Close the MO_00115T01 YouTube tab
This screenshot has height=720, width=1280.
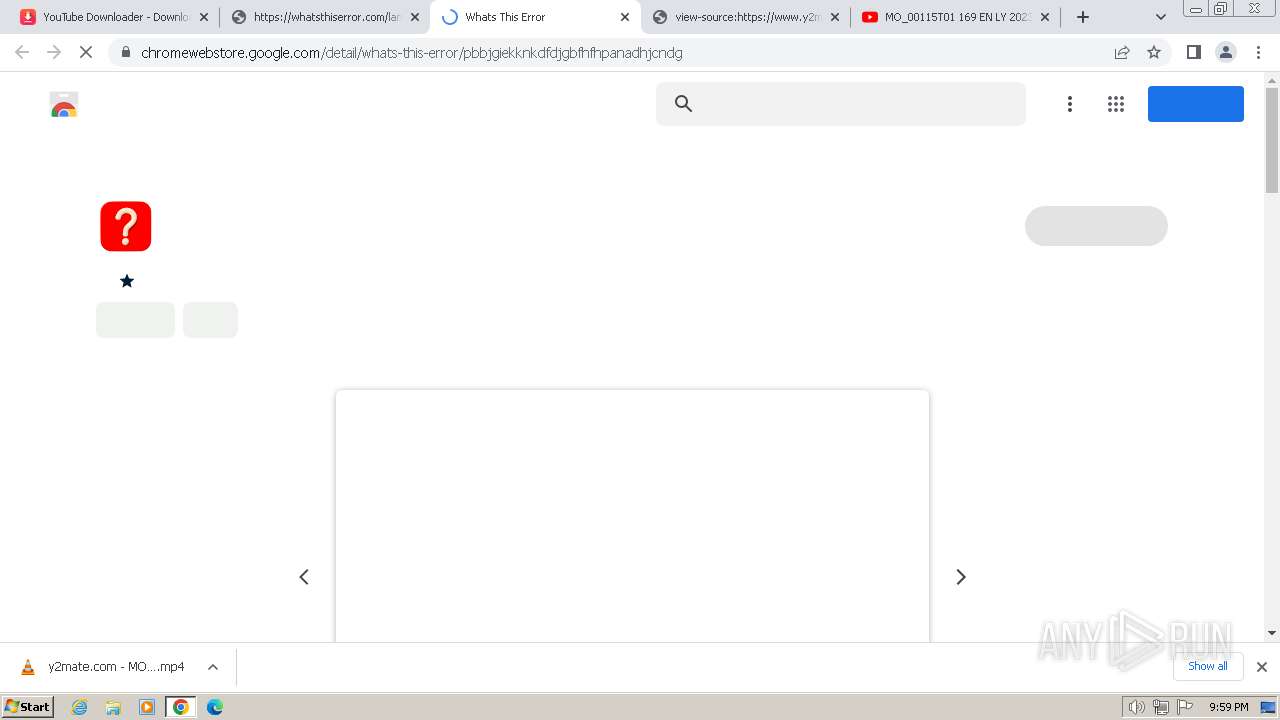tap(1045, 17)
